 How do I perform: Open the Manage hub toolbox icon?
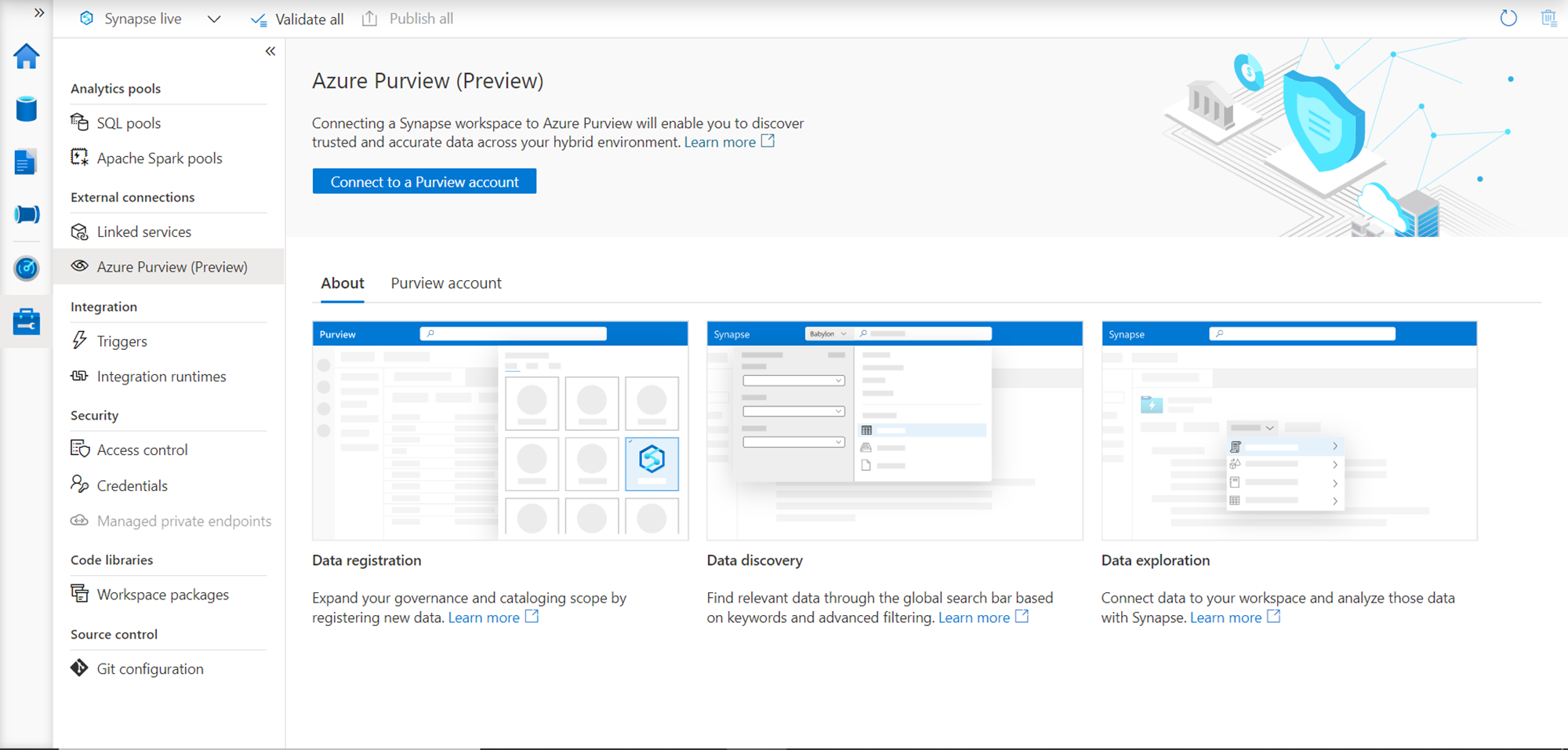click(x=27, y=322)
